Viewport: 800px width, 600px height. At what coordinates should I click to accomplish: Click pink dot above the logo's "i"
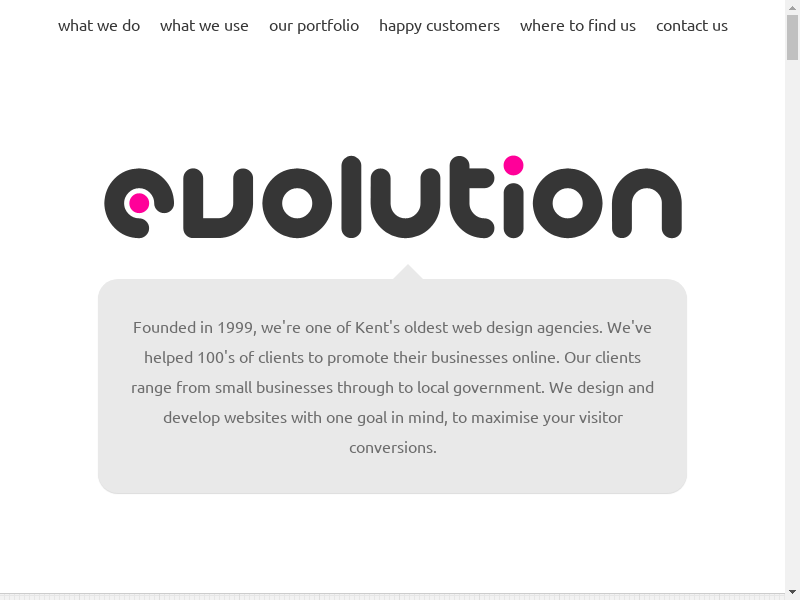[x=513, y=165]
